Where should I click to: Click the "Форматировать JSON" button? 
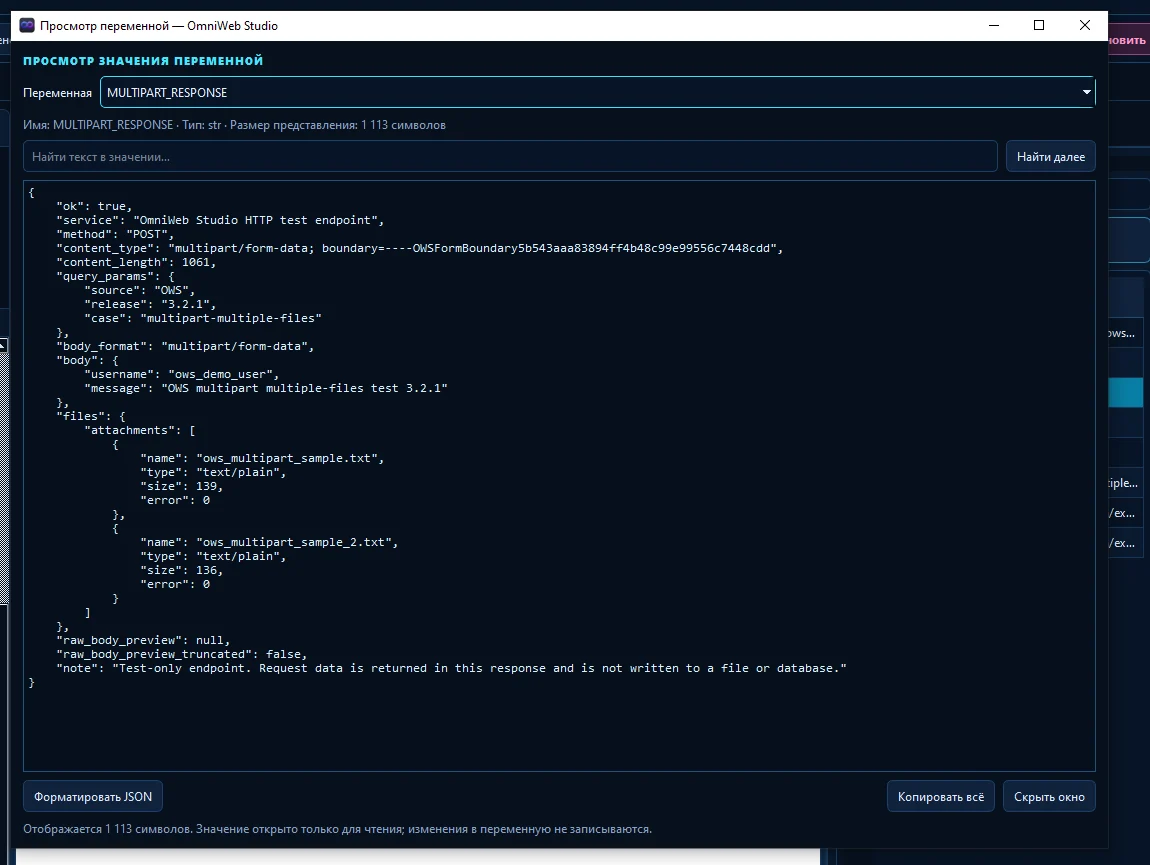(x=93, y=797)
